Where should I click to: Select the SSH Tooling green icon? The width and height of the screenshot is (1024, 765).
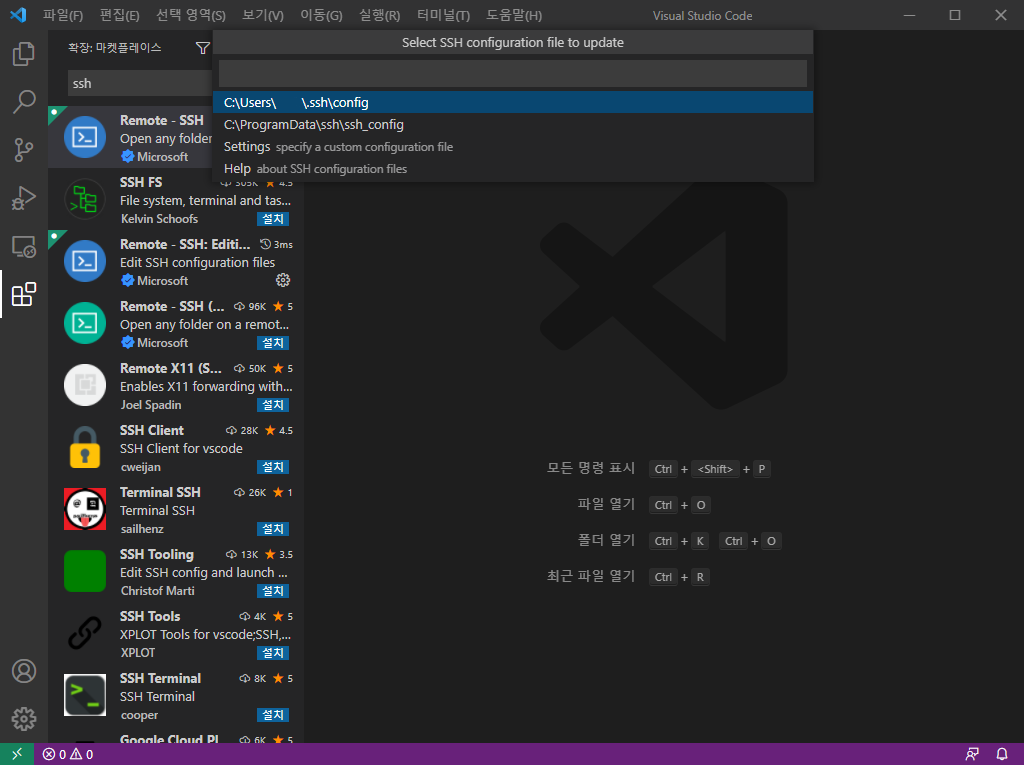[x=85, y=571]
